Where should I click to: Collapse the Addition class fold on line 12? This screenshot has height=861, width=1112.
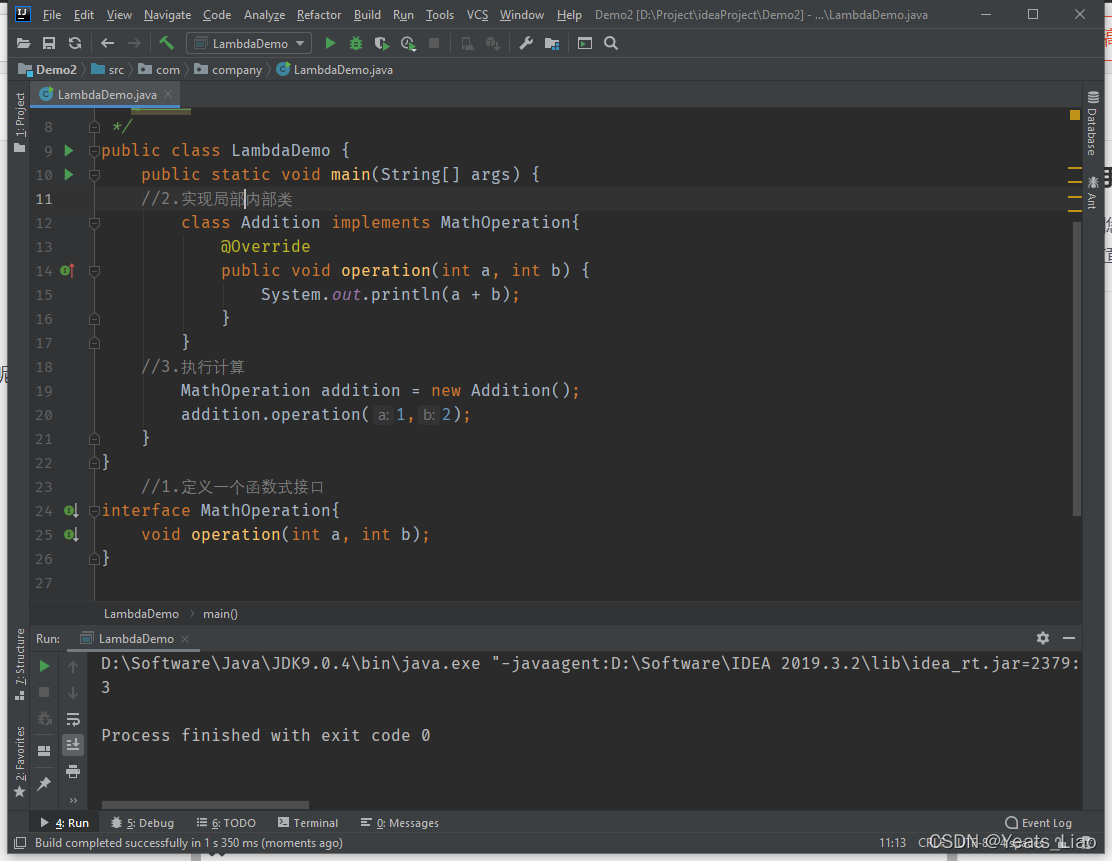coord(94,223)
